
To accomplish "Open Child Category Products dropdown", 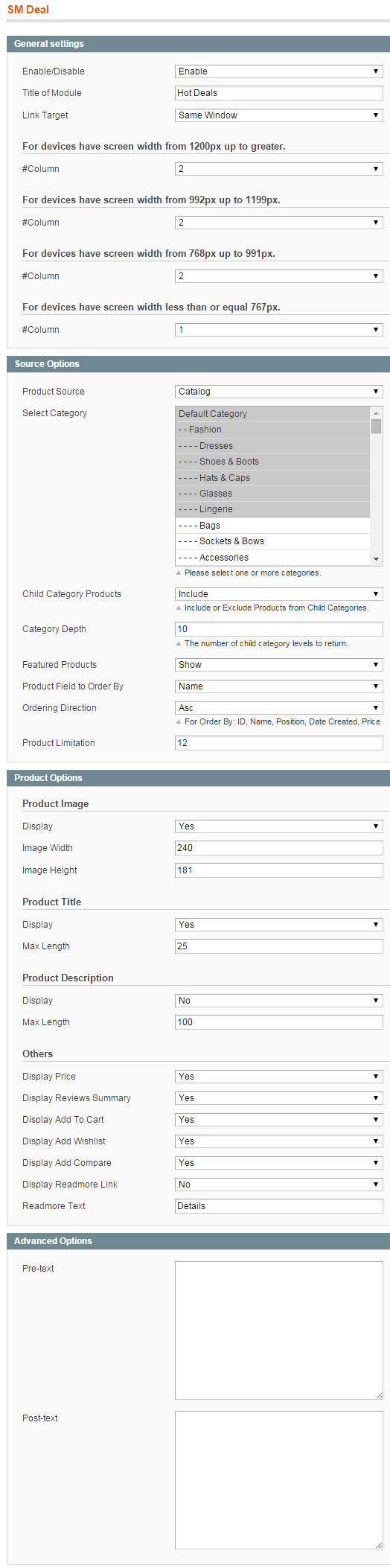I will (279, 594).
